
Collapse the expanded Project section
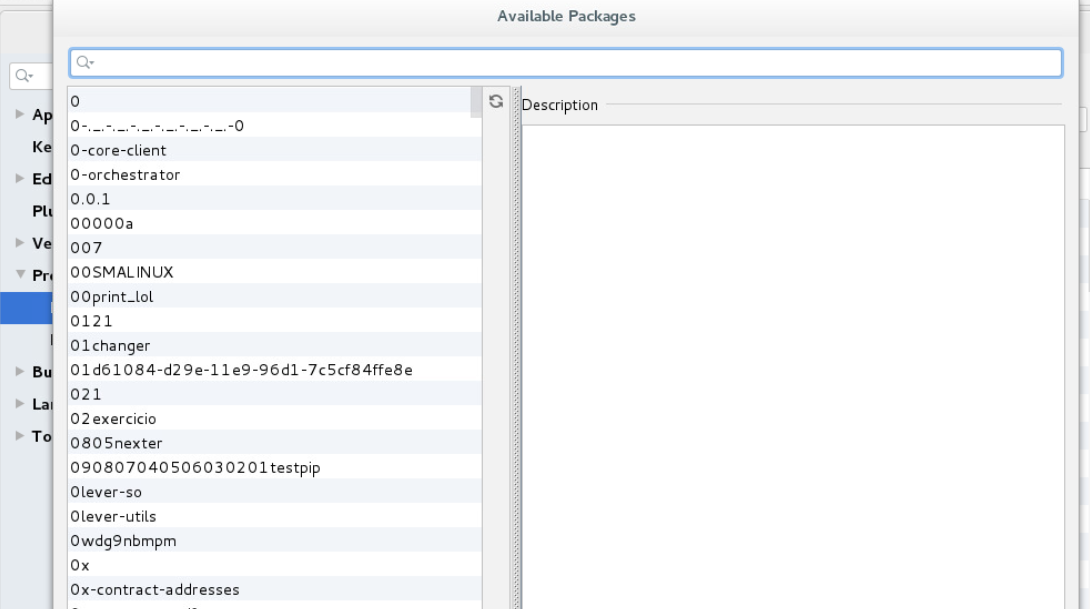click(18, 273)
